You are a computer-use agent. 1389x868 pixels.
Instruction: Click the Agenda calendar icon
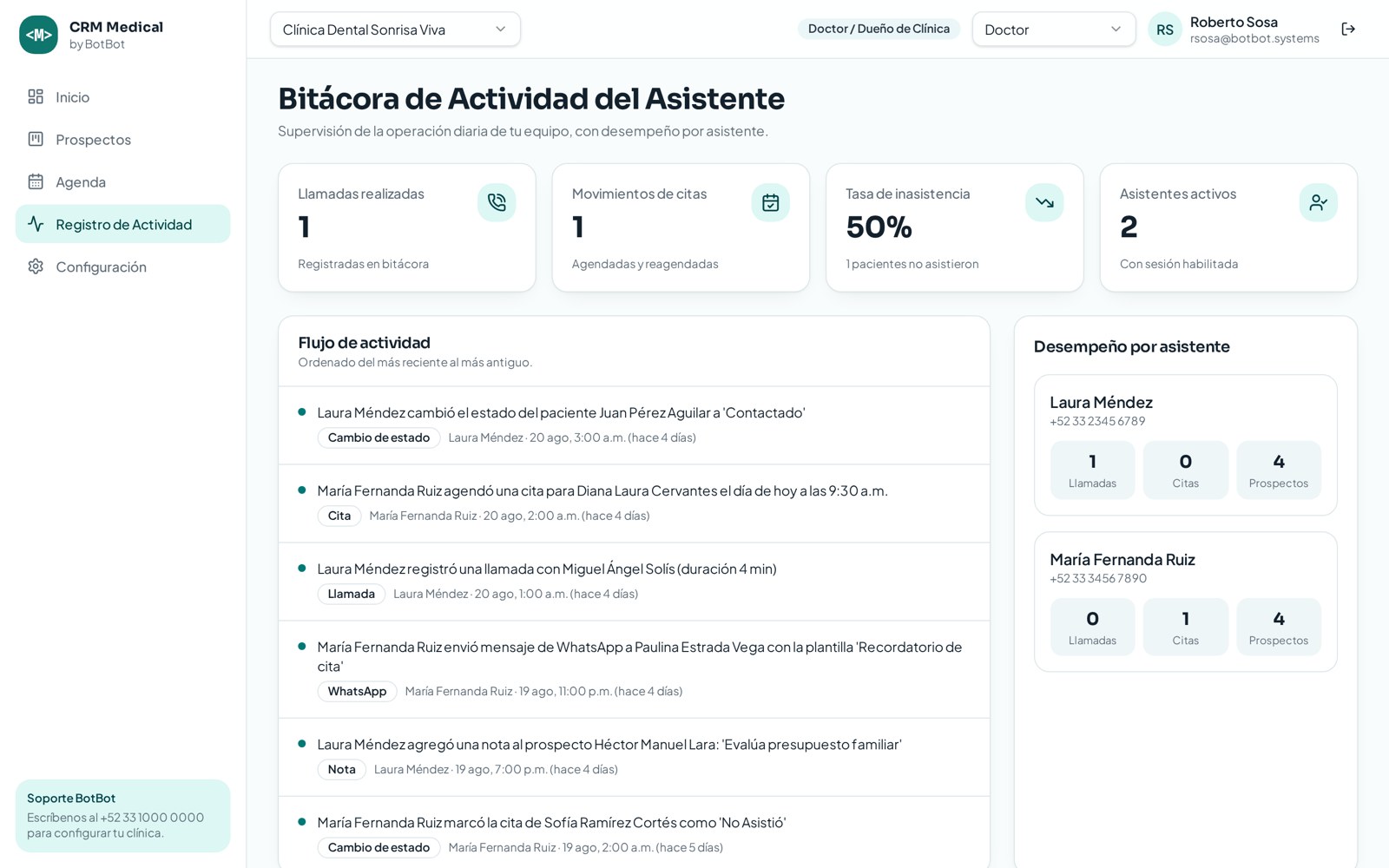pyautogui.click(x=36, y=181)
